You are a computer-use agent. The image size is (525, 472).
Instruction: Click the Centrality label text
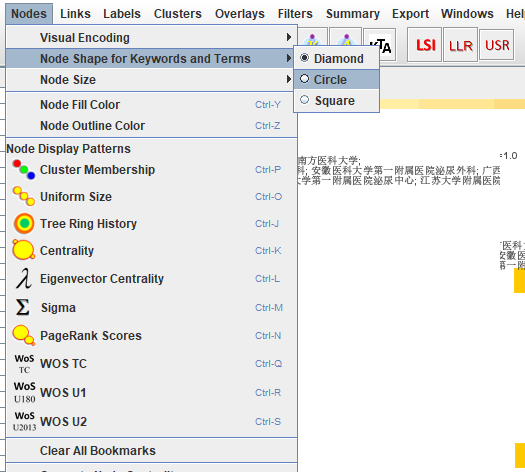pos(67,251)
